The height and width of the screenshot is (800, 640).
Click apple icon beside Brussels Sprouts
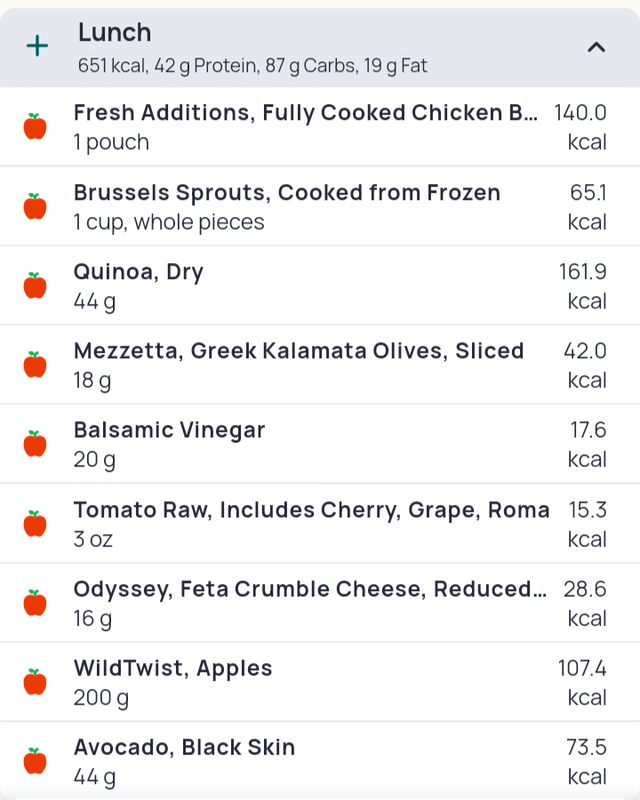tap(35, 206)
